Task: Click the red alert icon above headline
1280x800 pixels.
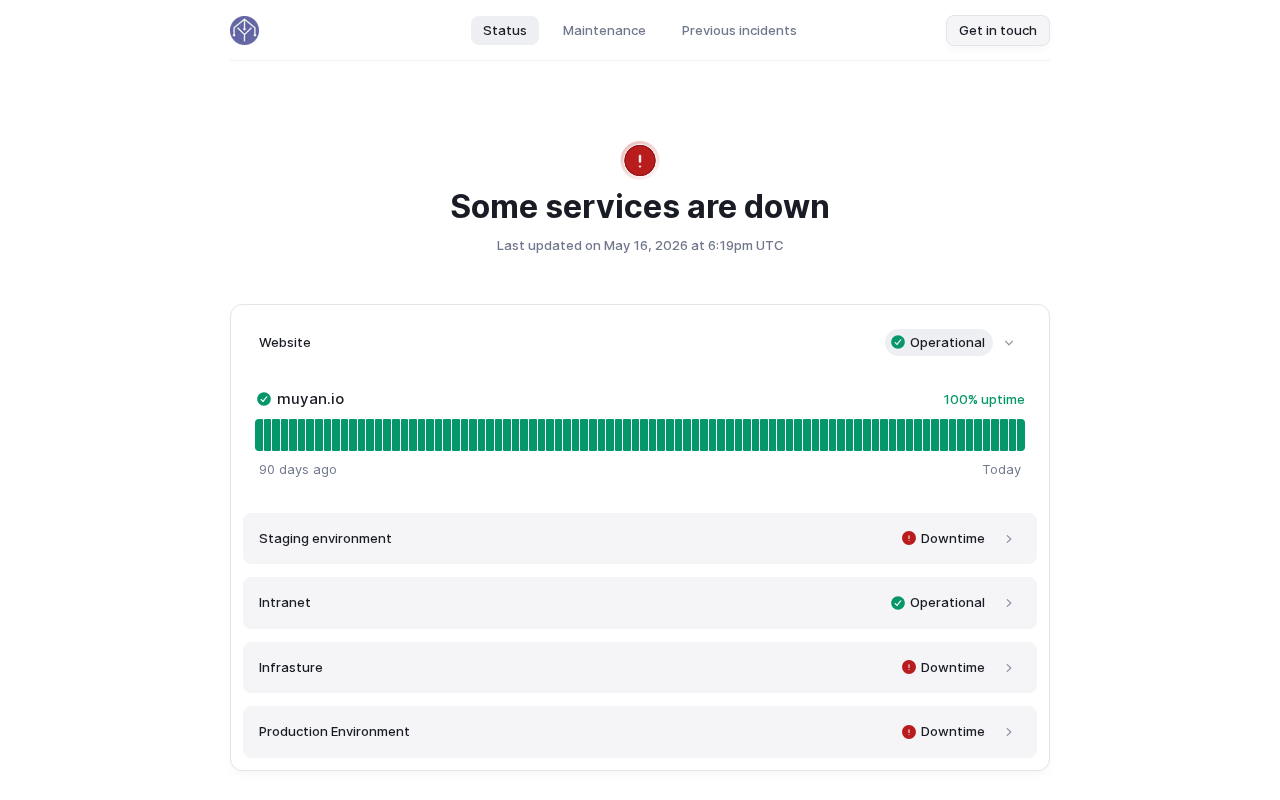Action: click(x=640, y=160)
